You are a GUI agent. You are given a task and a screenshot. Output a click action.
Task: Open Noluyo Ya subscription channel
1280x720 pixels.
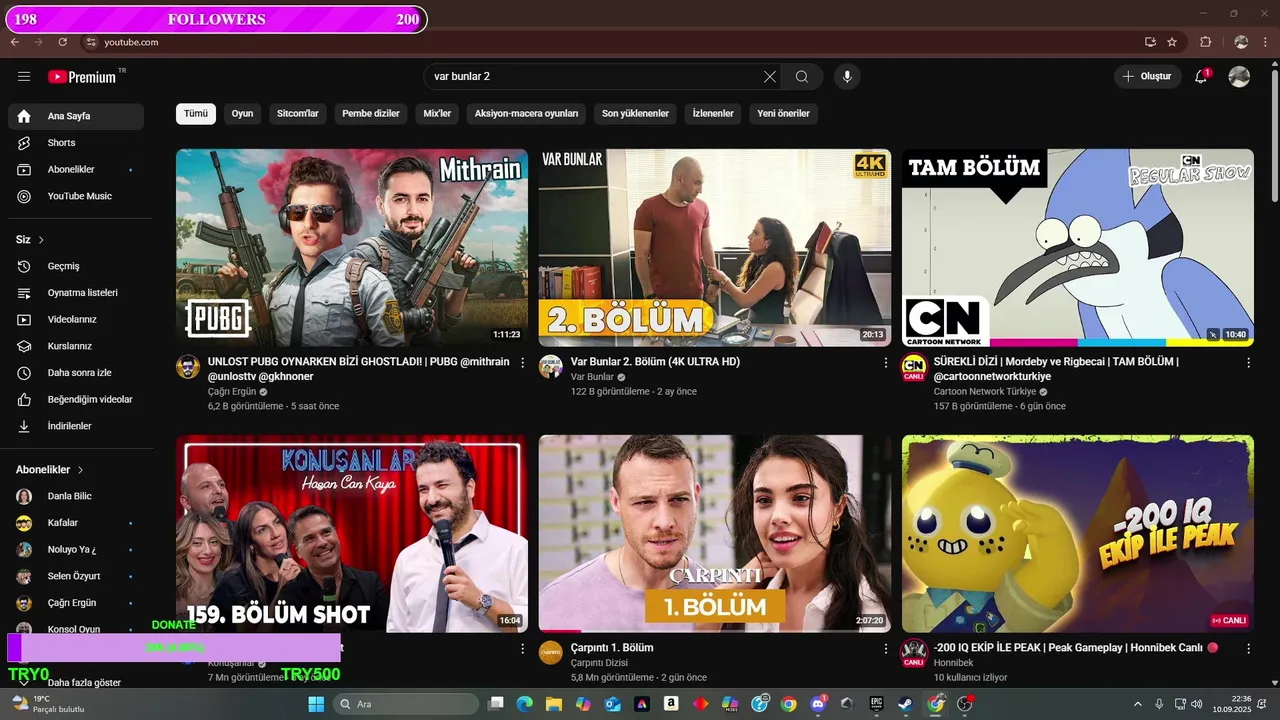tap(76, 550)
